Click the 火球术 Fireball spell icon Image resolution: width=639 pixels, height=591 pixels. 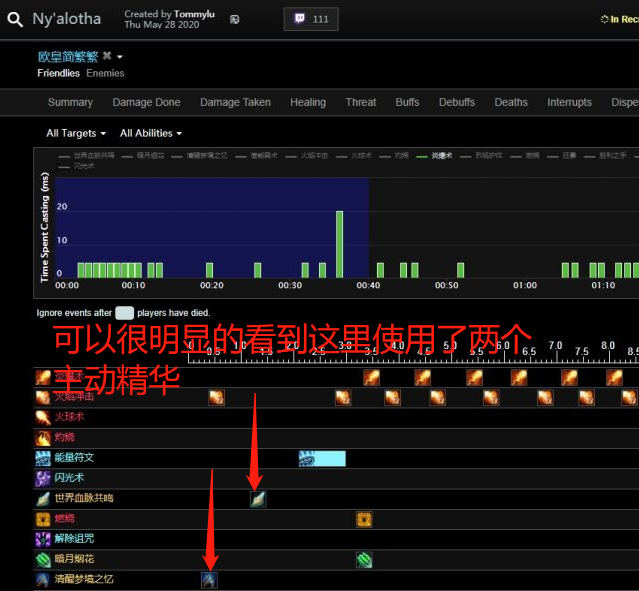[43, 418]
